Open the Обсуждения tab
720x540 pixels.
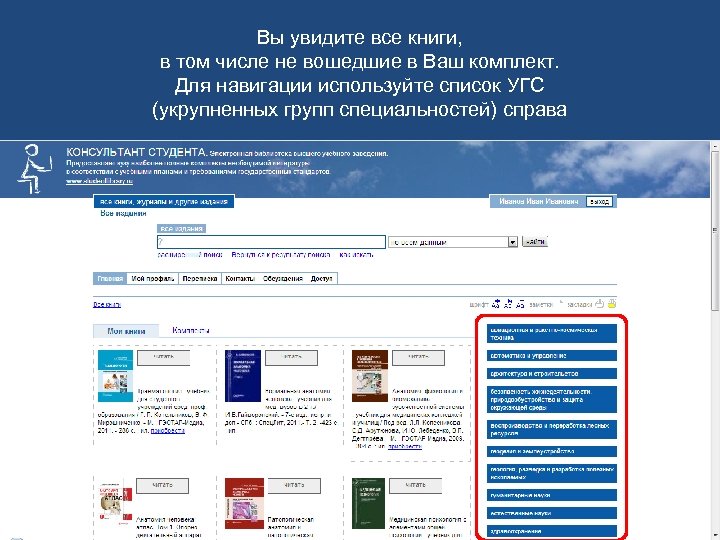[x=282, y=279]
